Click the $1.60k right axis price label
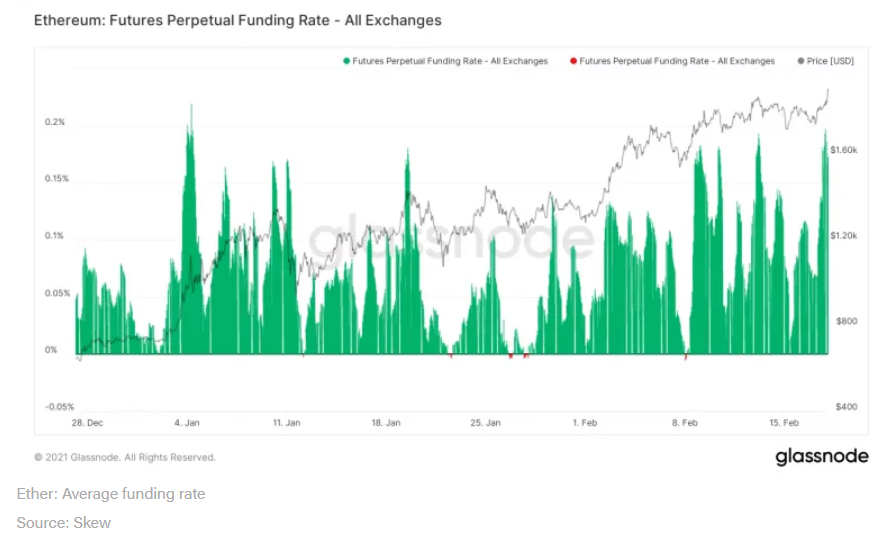Viewport: 895px width, 544px height. 844,150
